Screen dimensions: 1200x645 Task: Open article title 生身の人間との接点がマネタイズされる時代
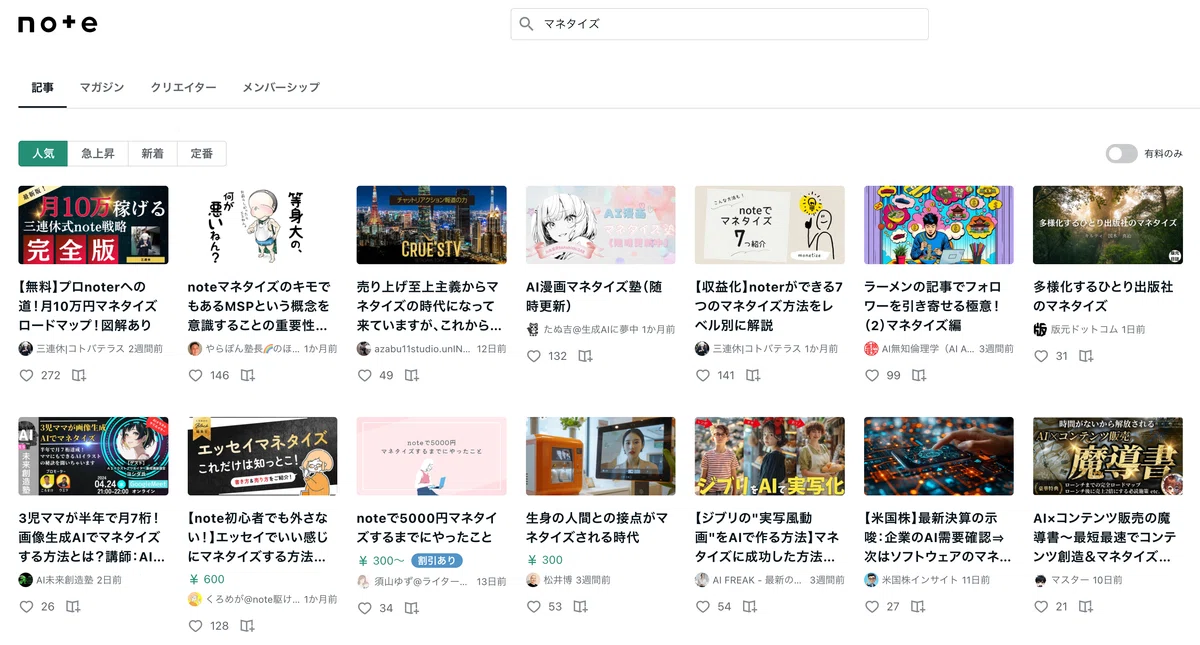click(x=596, y=527)
